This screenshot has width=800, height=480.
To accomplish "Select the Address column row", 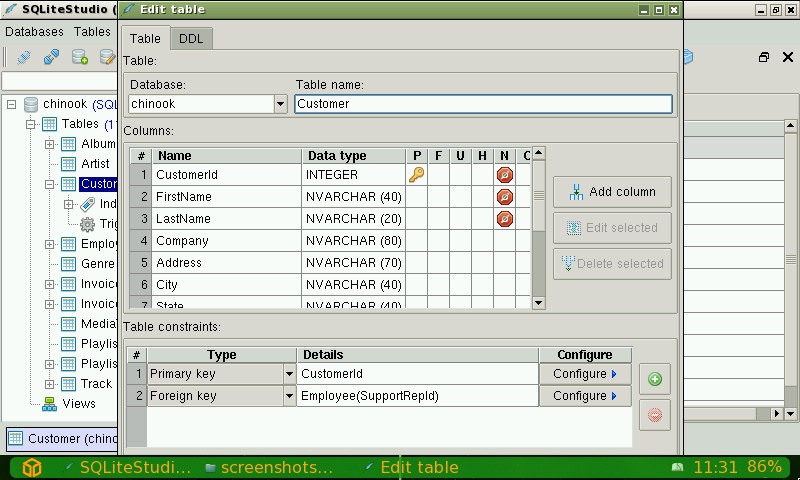I will 331,263.
